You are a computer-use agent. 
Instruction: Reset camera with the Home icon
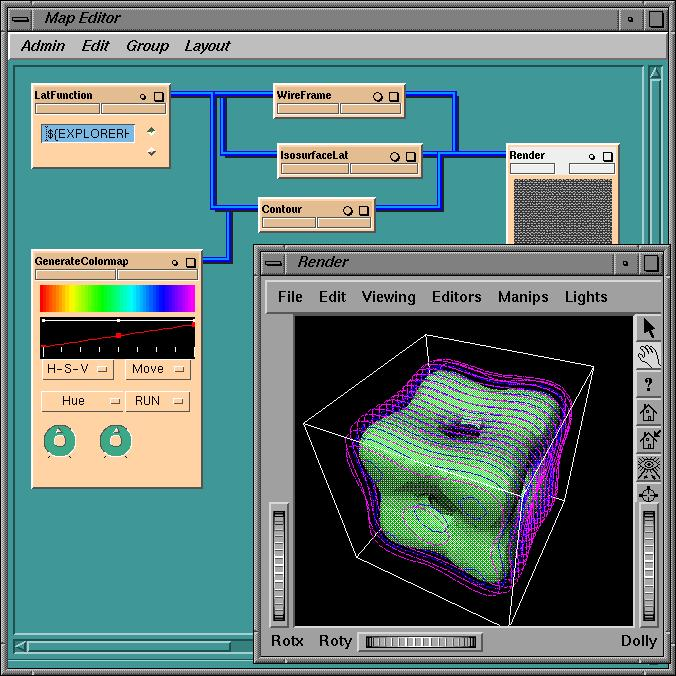click(x=648, y=412)
